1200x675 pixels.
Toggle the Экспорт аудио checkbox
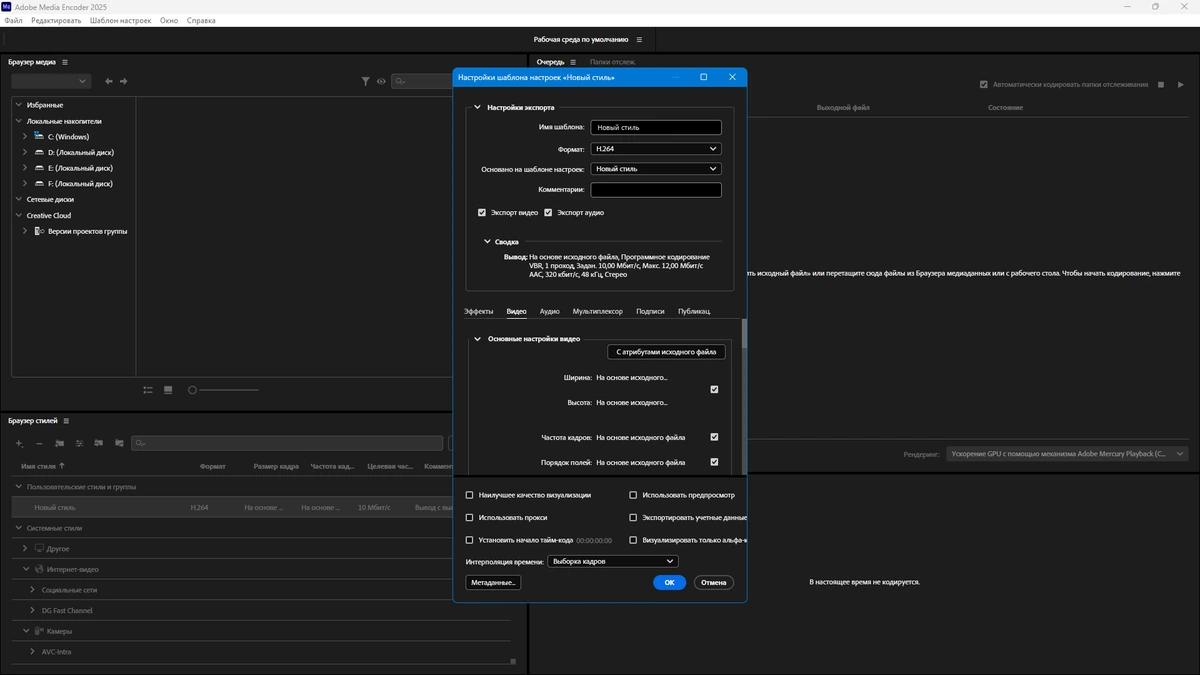(x=548, y=212)
